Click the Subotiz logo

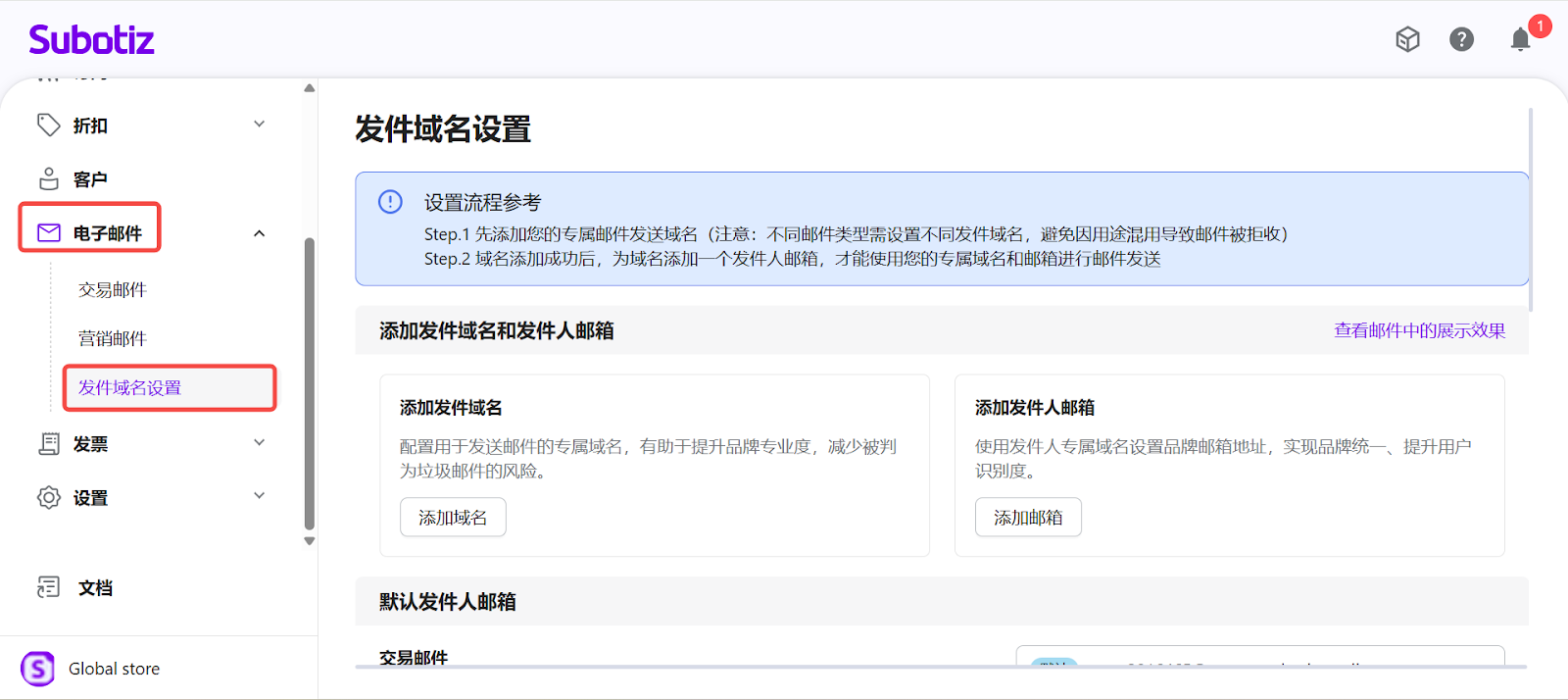coord(91,40)
